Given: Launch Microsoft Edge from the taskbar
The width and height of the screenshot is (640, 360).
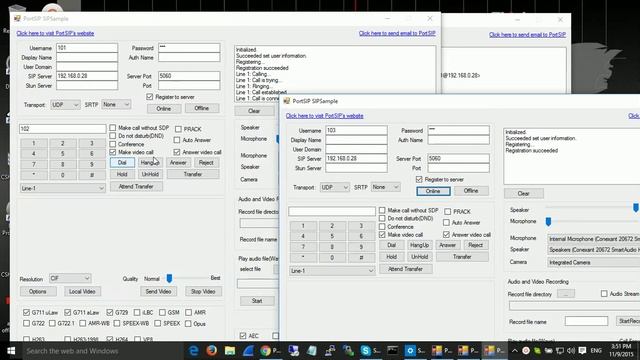Looking at the screenshot, I should [x=193, y=351].
